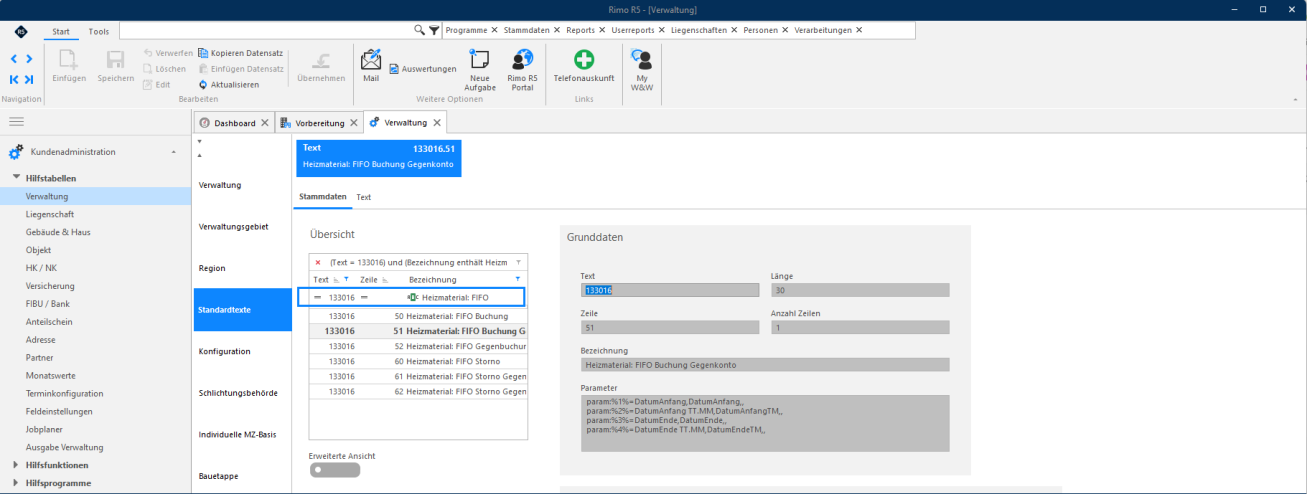Open Konfiguration section
Viewport: 1307px width, 494px height.
pyautogui.click(x=243, y=351)
